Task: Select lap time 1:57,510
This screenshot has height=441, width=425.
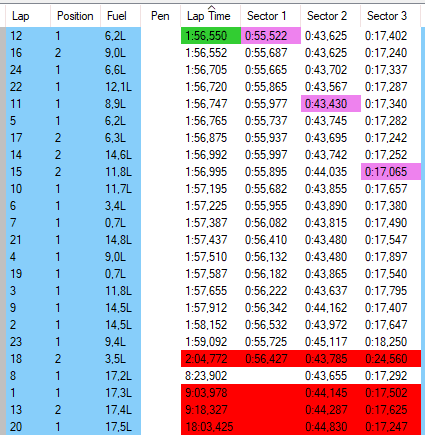Action: 206,257
